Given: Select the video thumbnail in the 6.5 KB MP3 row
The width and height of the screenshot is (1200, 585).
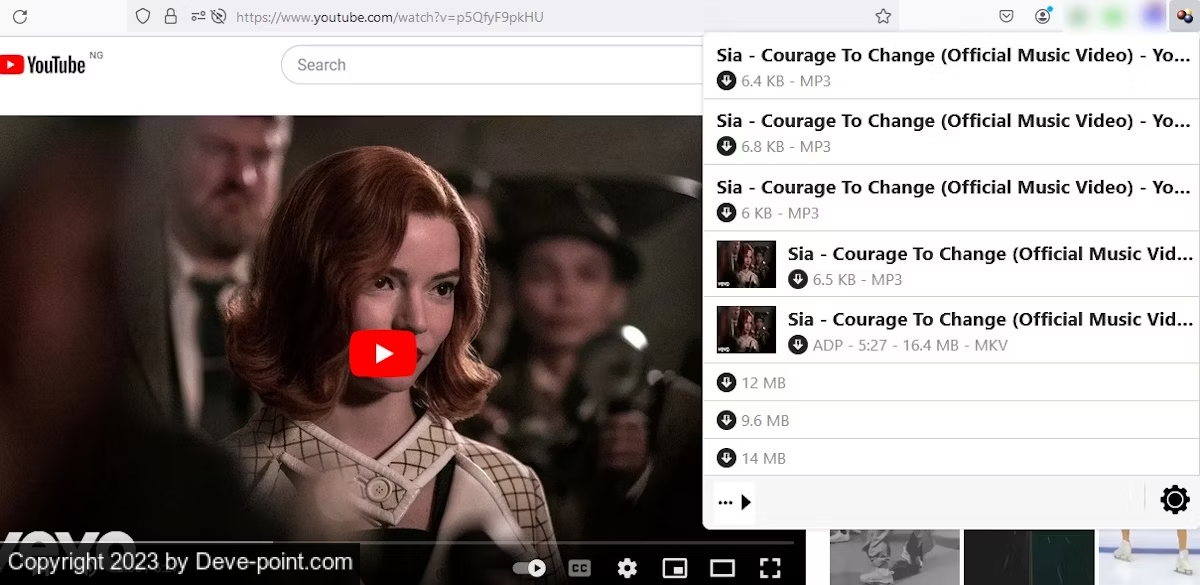Looking at the screenshot, I should [746, 264].
